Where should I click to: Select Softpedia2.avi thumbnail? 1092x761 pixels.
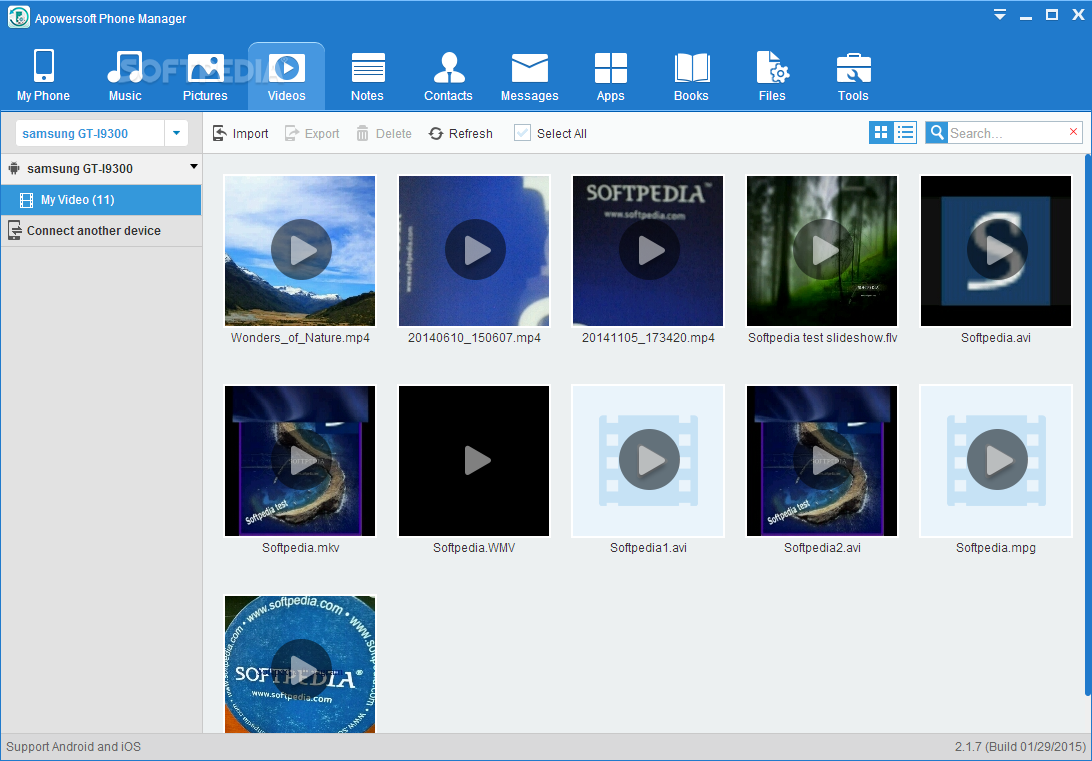tap(822, 461)
